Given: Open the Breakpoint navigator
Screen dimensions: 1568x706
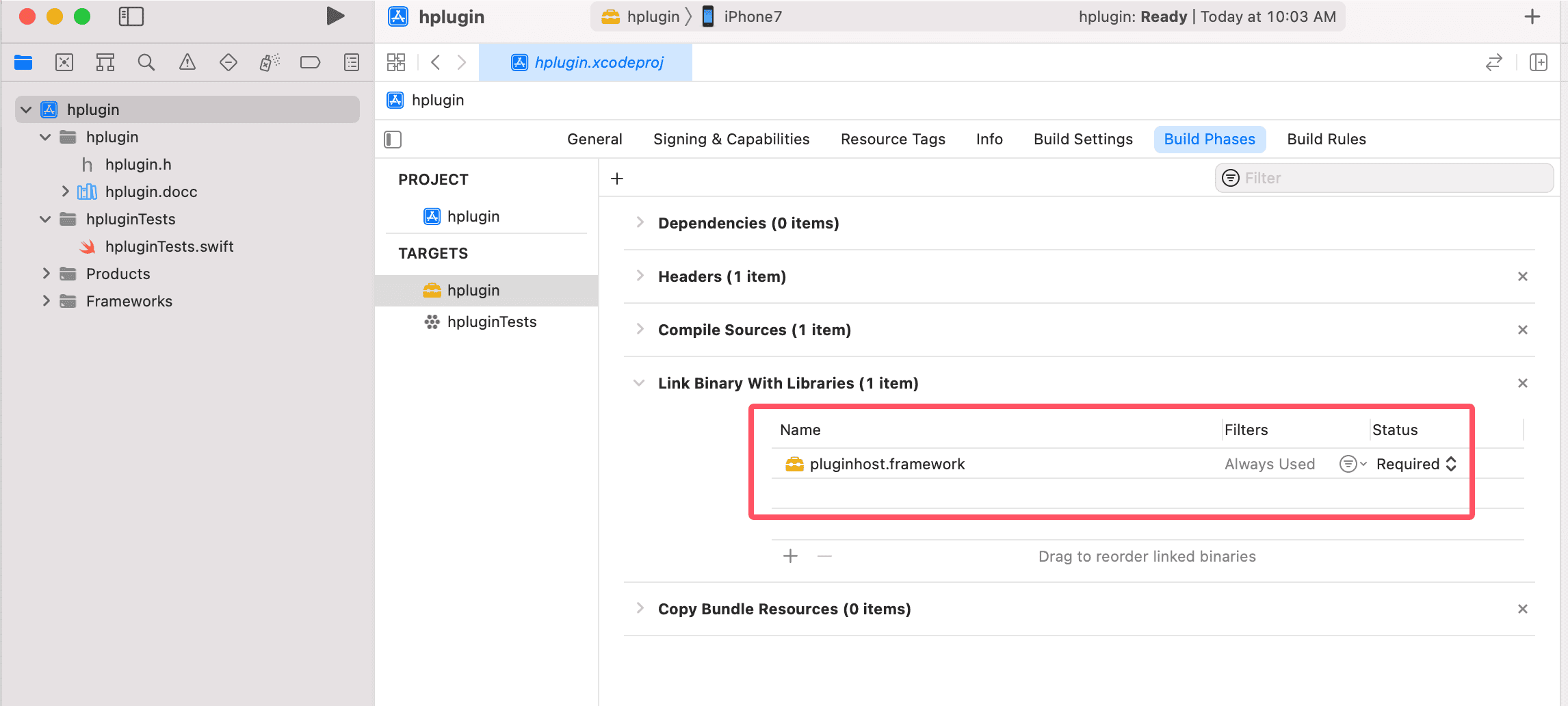Looking at the screenshot, I should pyautogui.click(x=311, y=63).
